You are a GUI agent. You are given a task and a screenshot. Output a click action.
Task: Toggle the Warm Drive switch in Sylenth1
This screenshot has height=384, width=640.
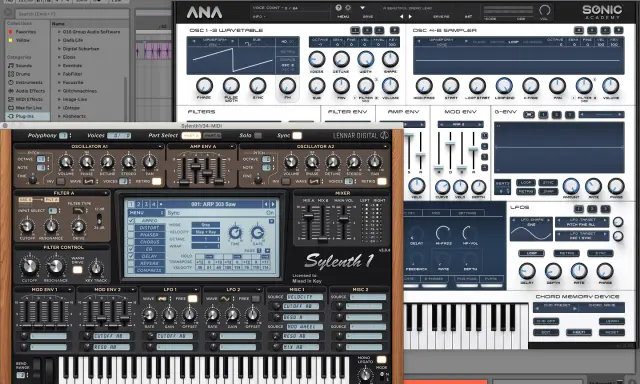77,270
